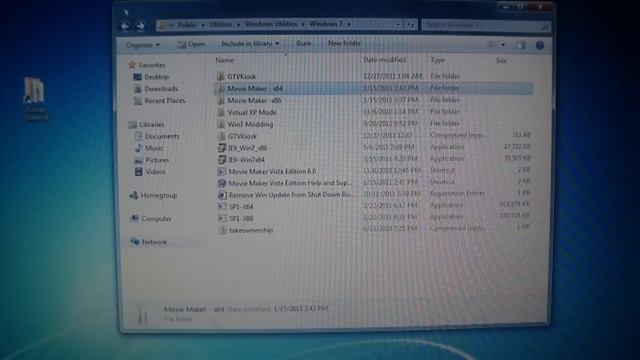The image size is (640, 360).
Task: Open the views dropdown arrow
Action: (x=503, y=44)
